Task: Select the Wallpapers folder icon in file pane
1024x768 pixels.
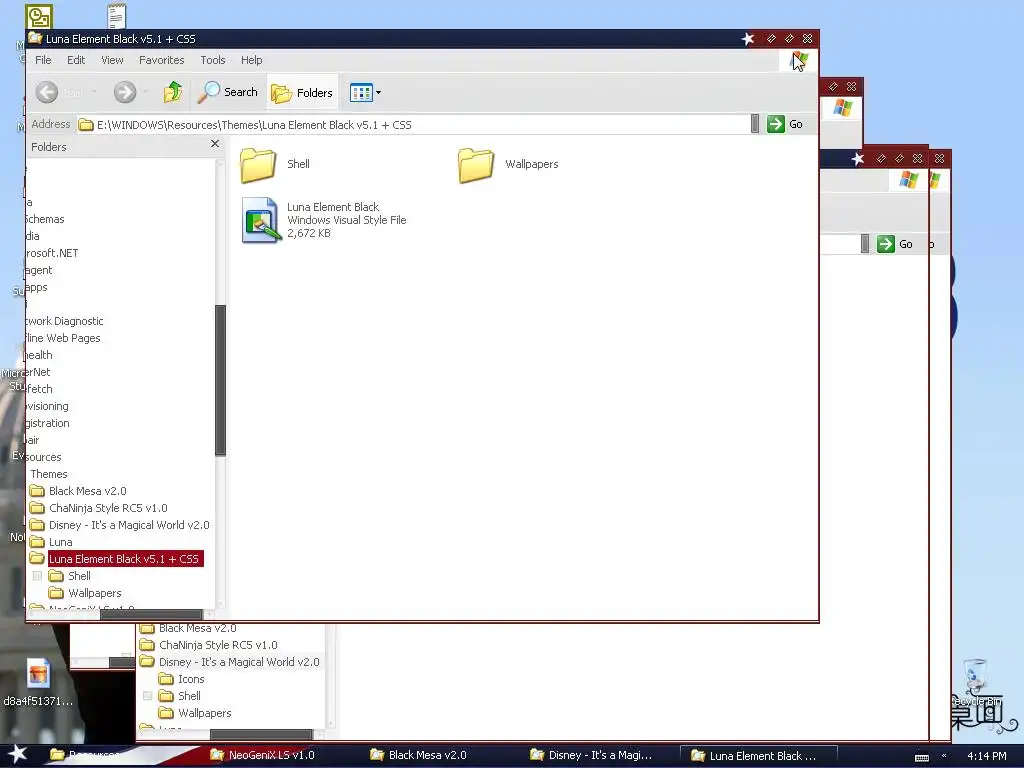Action: (x=476, y=165)
